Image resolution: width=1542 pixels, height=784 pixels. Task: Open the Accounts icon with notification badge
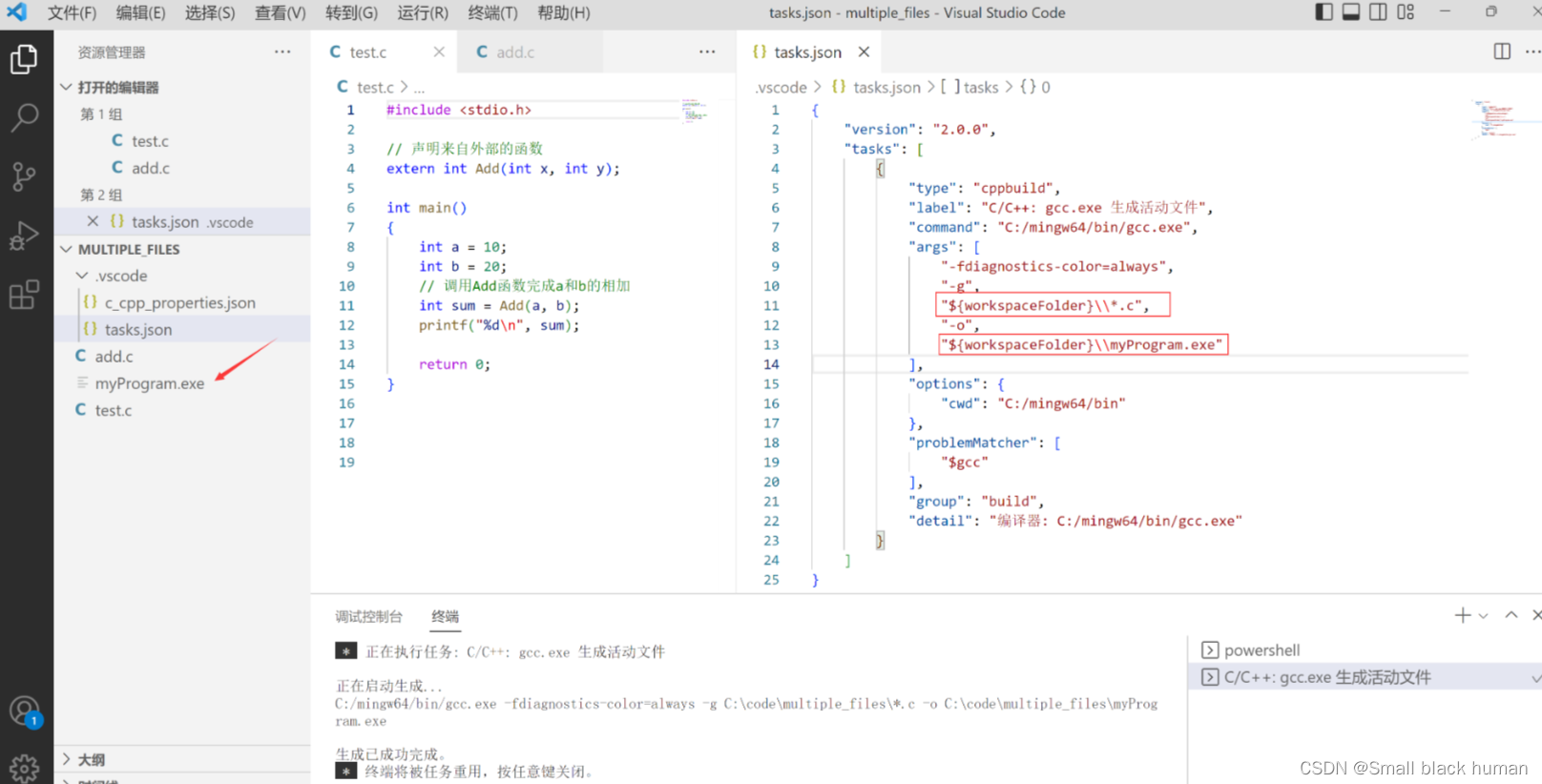(x=24, y=711)
